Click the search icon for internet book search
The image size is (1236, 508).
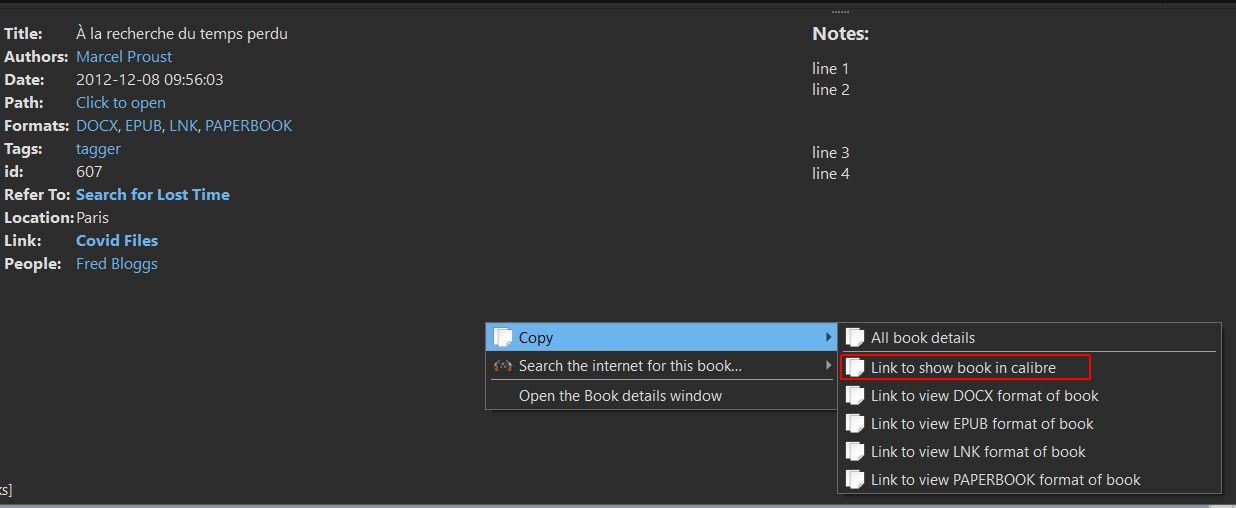503,366
